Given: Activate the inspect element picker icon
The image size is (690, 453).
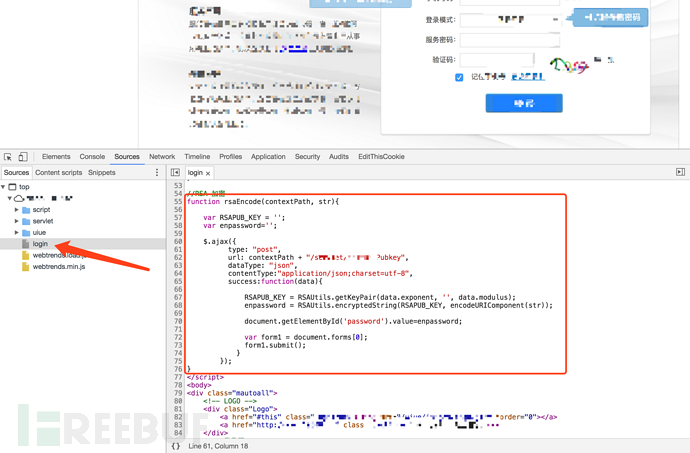Looking at the screenshot, I should pyautogui.click(x=8, y=157).
